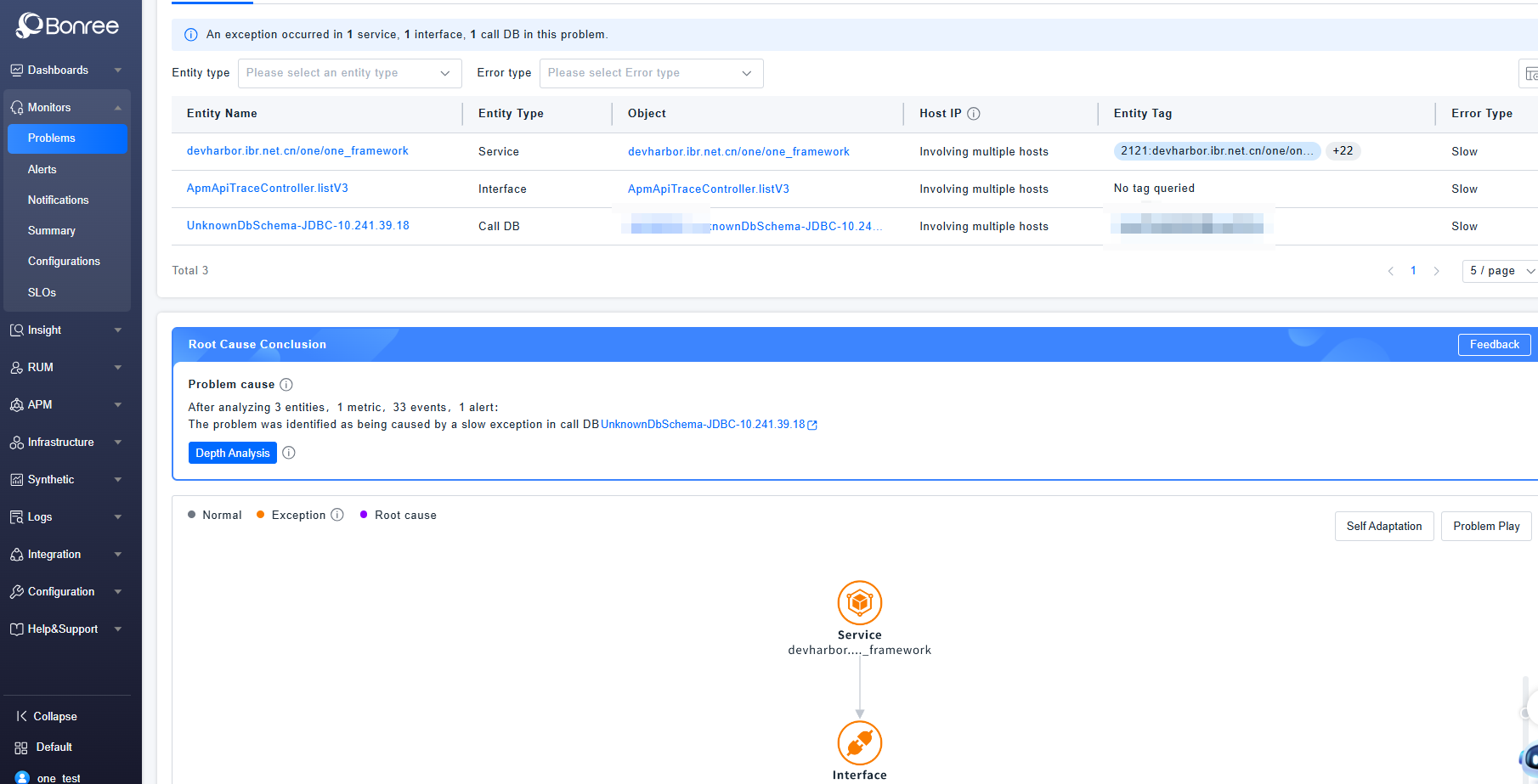Click the Bonree logo
This screenshot has height=784, width=1538.
pyautogui.click(x=68, y=25)
